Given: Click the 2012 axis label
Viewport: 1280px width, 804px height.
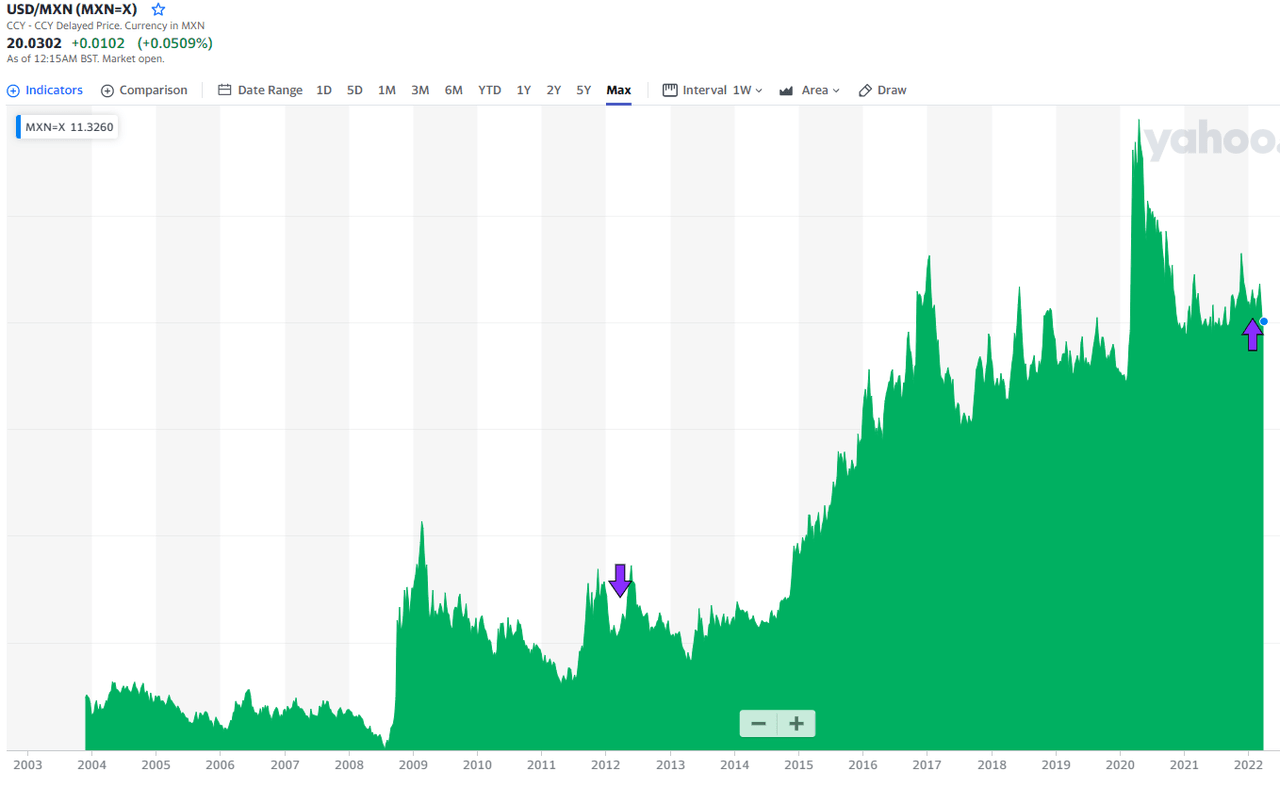Looking at the screenshot, I should click(x=606, y=765).
